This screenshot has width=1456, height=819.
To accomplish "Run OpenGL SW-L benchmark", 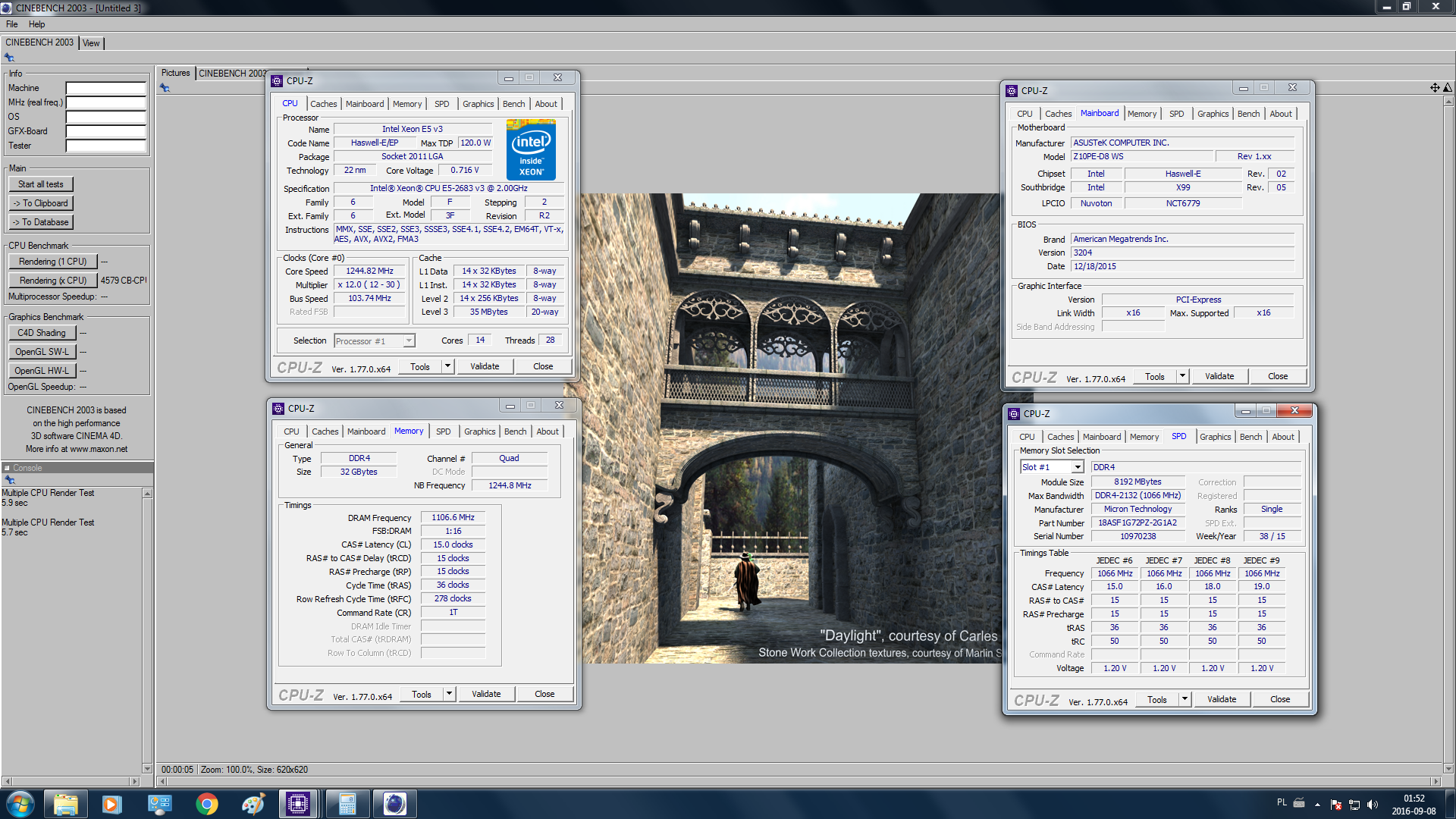I will coord(42,352).
